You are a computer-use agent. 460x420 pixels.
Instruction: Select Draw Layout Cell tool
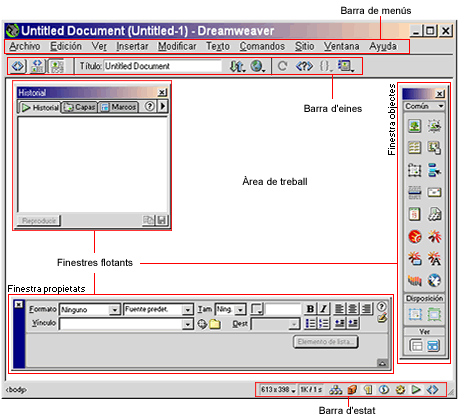point(414,314)
